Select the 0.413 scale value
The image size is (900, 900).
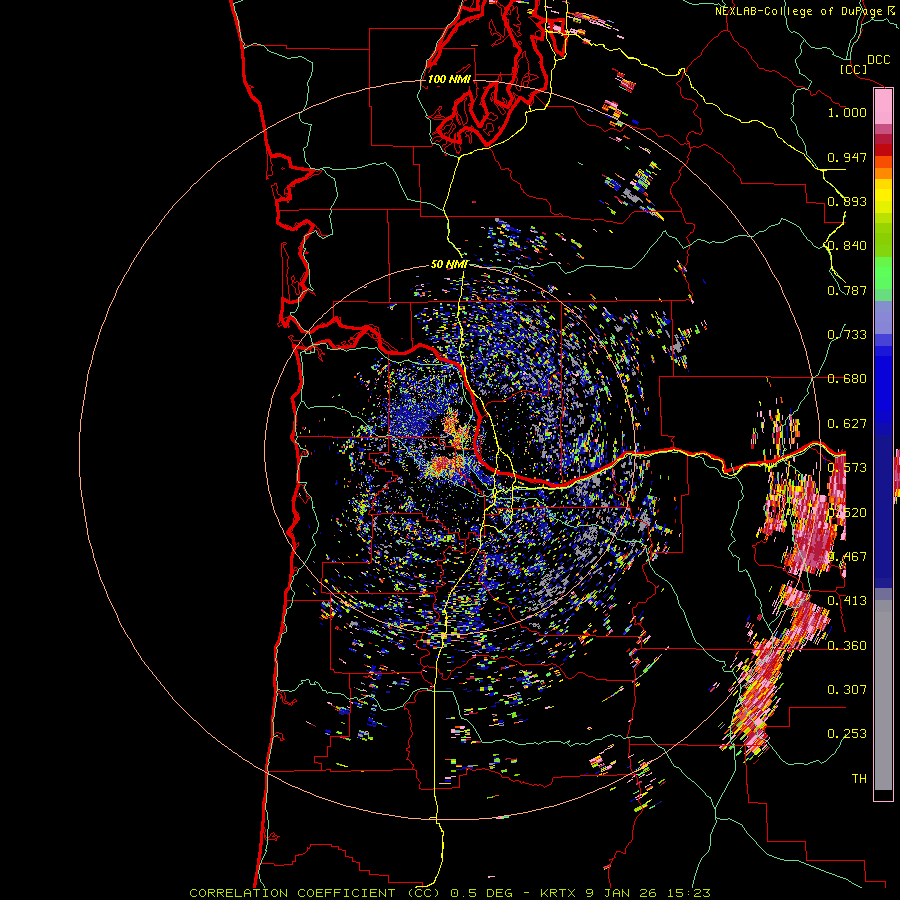pyautogui.click(x=847, y=601)
